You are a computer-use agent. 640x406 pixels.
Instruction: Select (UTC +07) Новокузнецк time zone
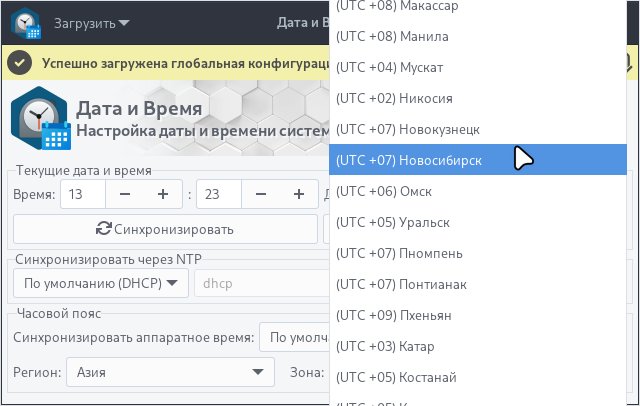pos(478,129)
